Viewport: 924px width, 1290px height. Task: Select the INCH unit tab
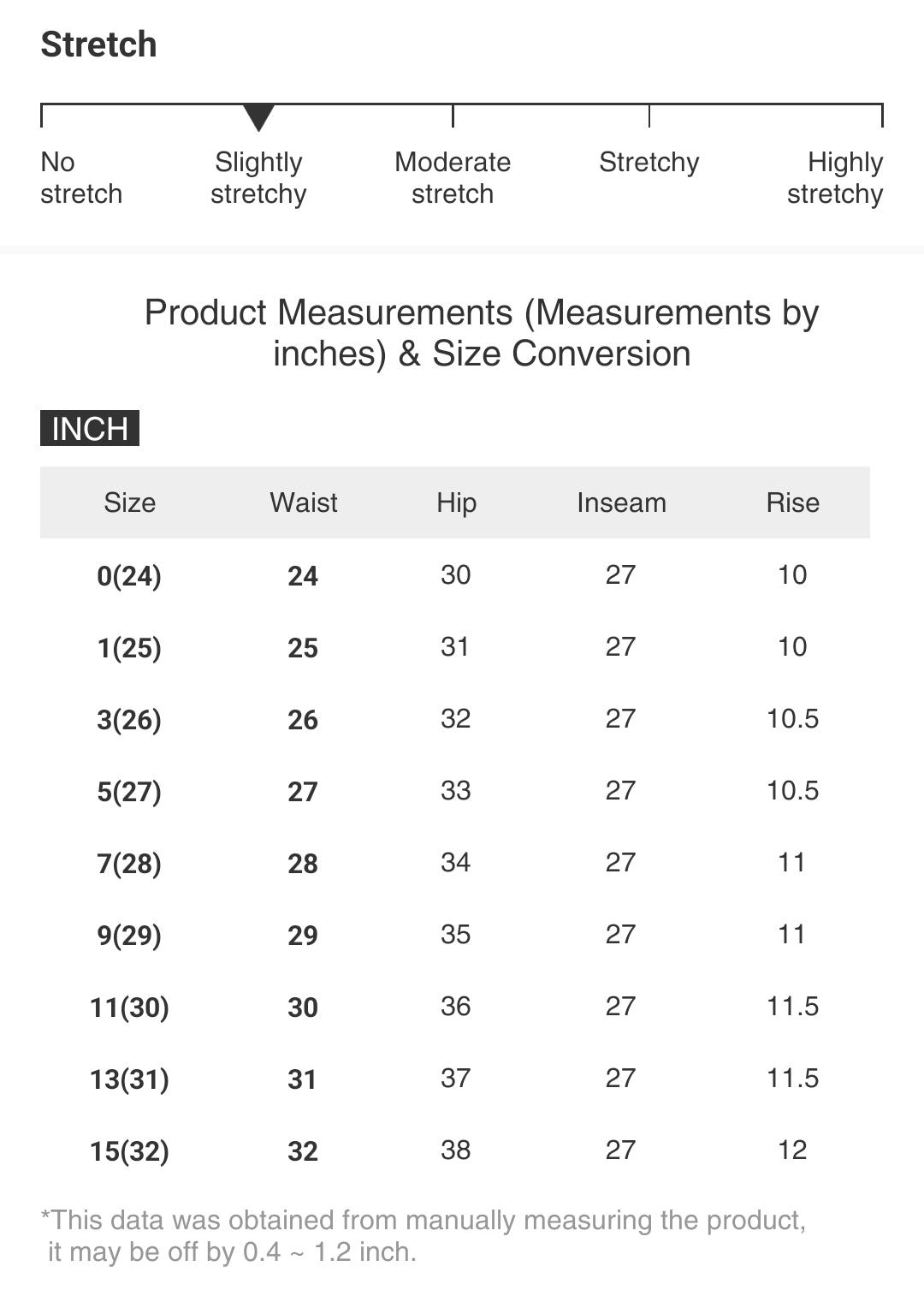click(90, 428)
